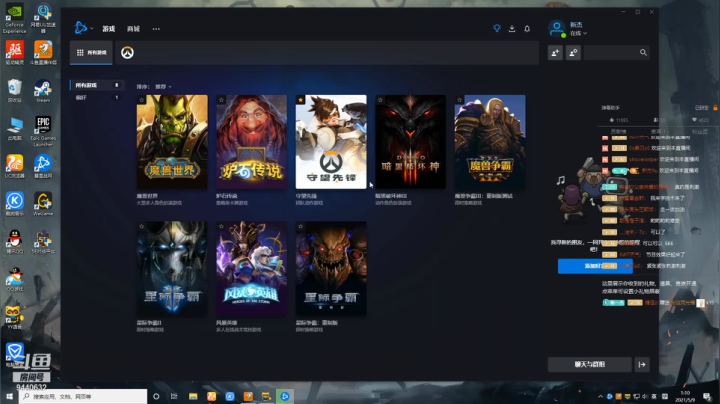The height and width of the screenshot is (404, 720).
Task: Select the 所有游戏 all games tab
Action: coord(91,52)
